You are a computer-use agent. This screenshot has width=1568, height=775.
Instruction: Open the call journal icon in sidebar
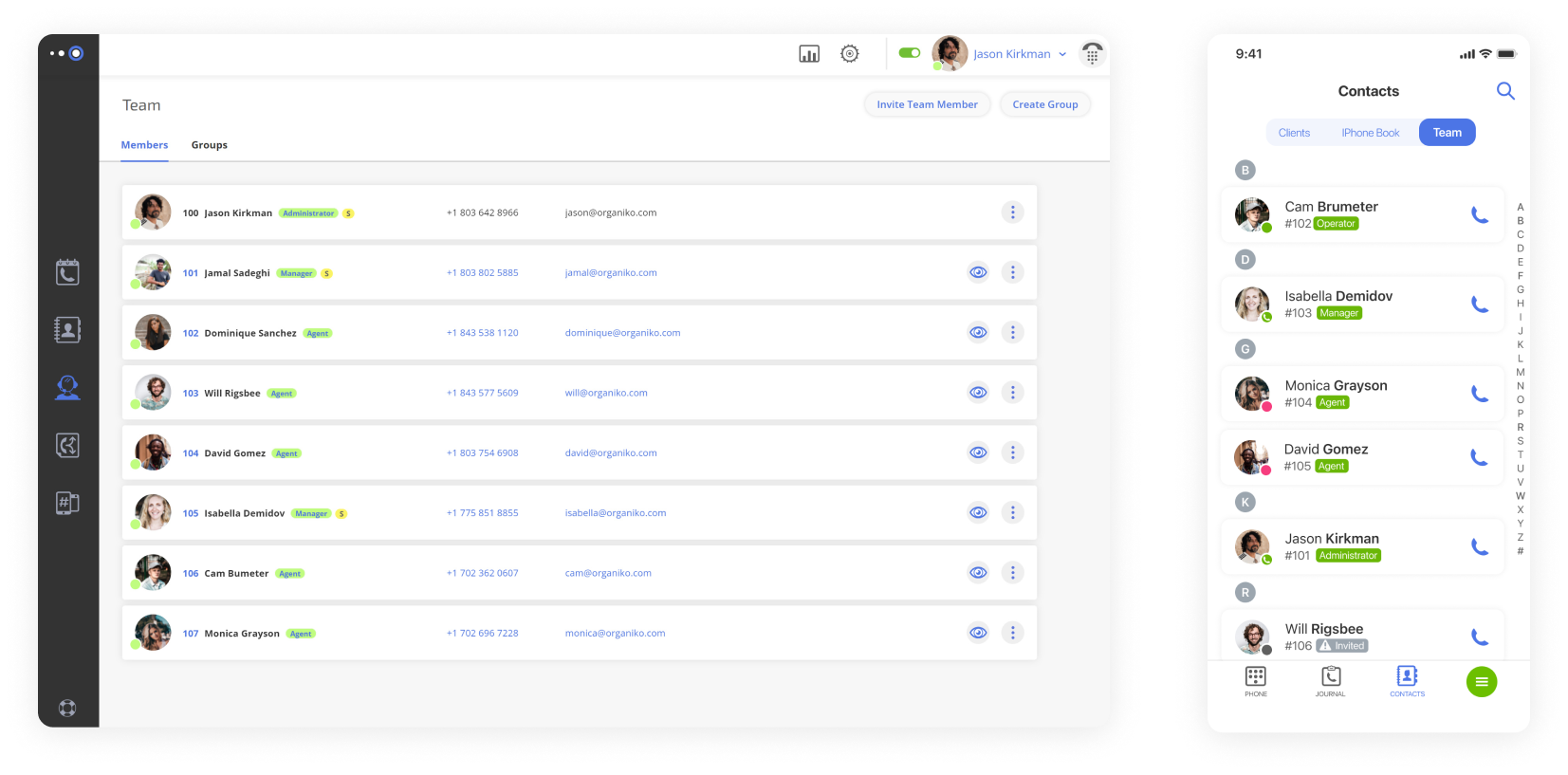click(x=67, y=272)
